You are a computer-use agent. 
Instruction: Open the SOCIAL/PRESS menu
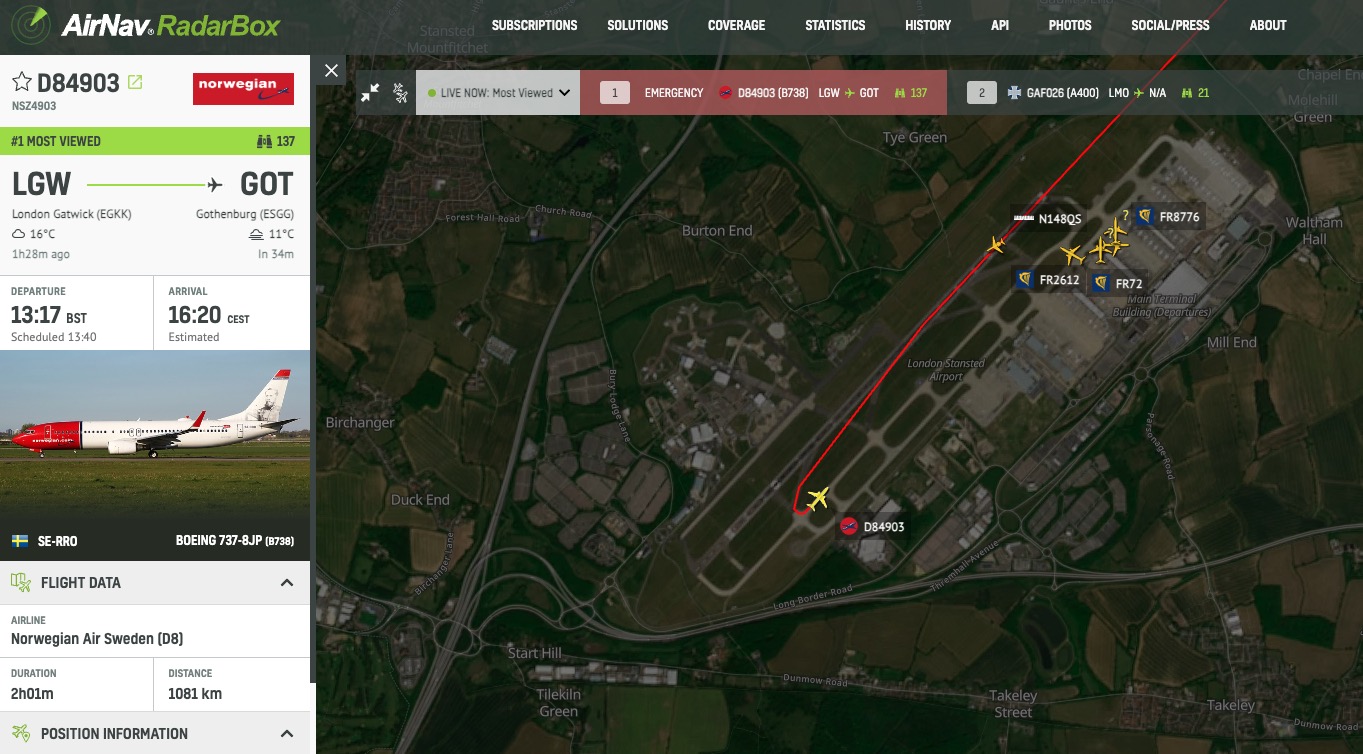click(1170, 25)
